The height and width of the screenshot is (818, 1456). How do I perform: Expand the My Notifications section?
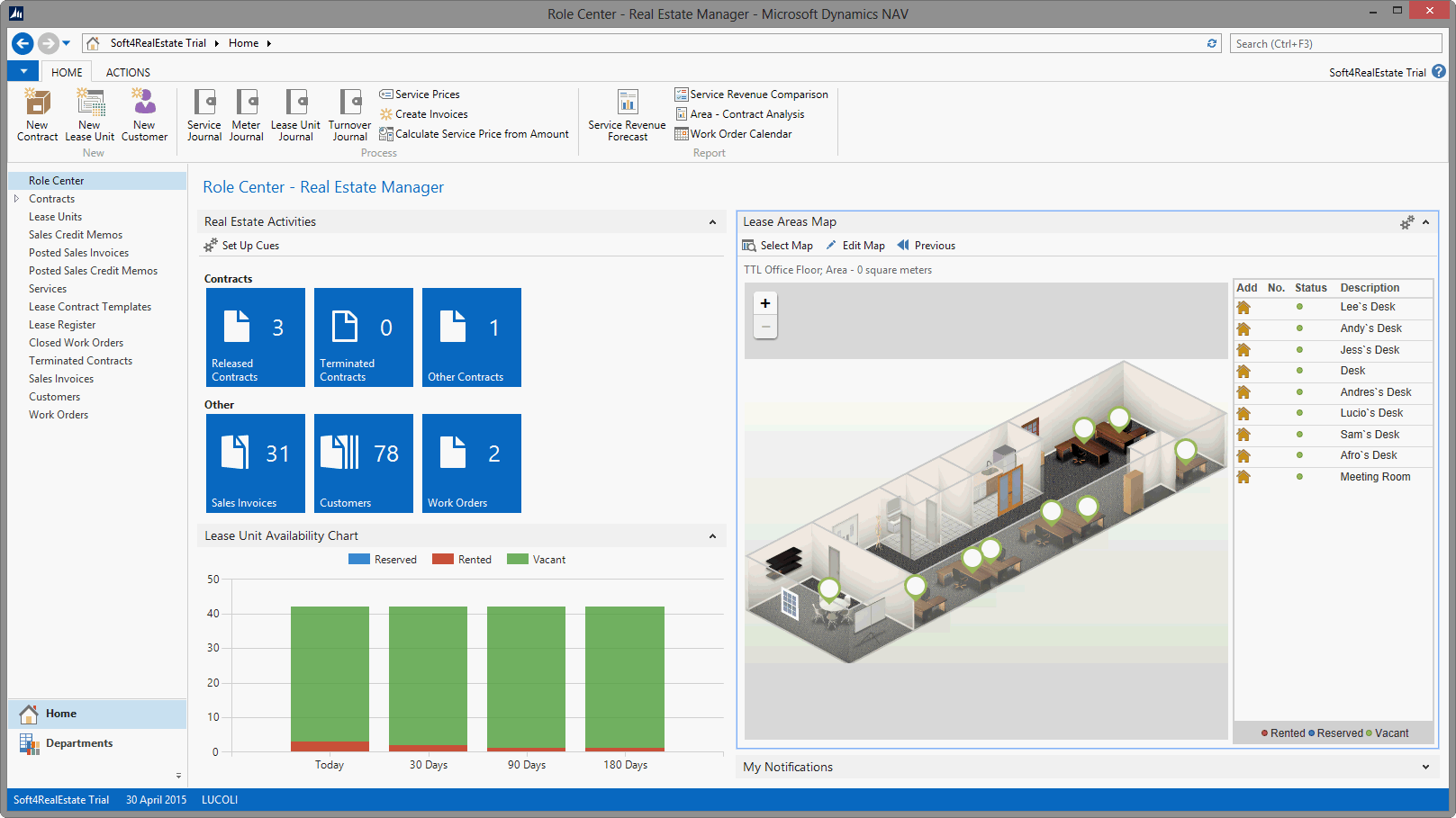coord(1425,768)
